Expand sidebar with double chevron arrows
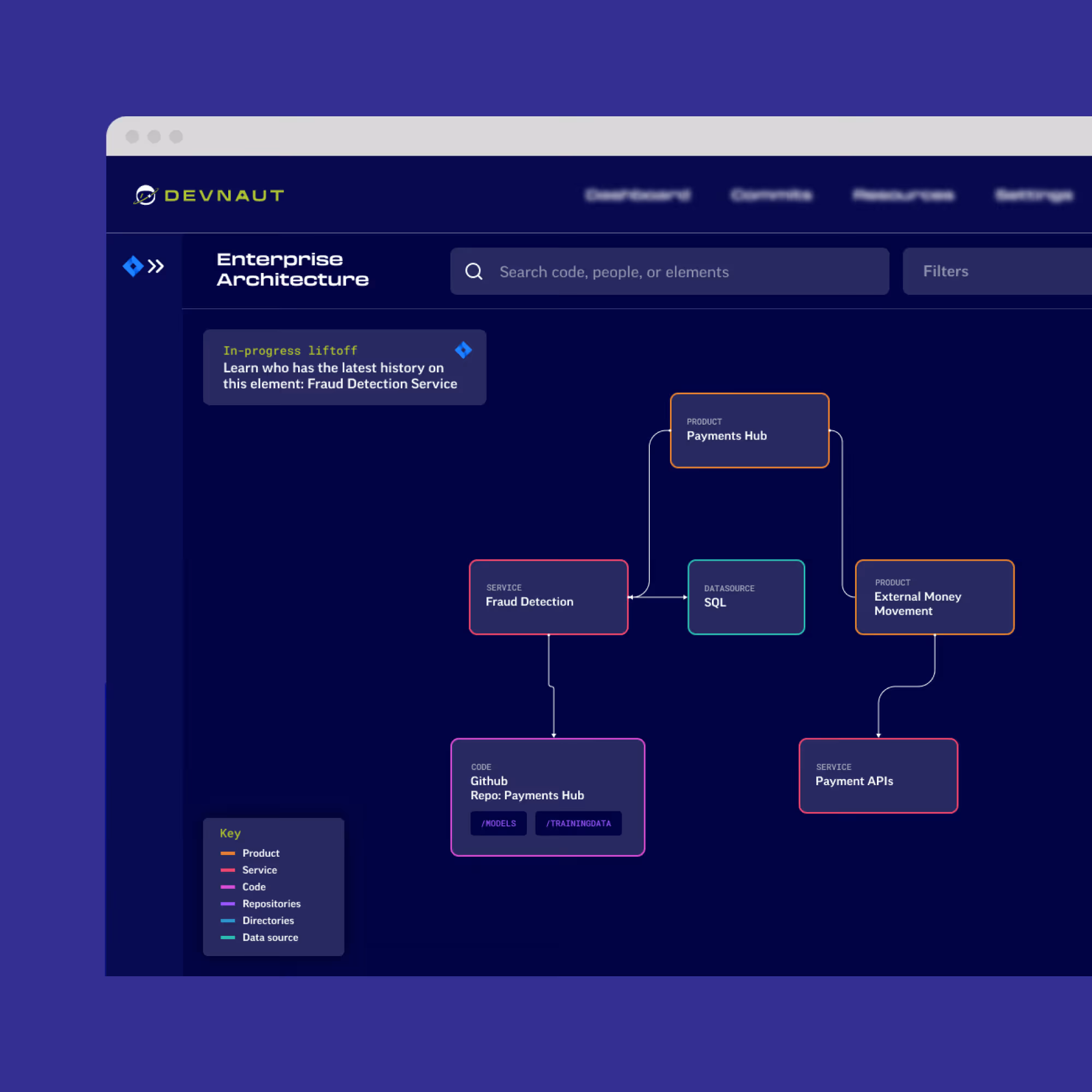Screen dimensions: 1092x1092 [x=156, y=266]
